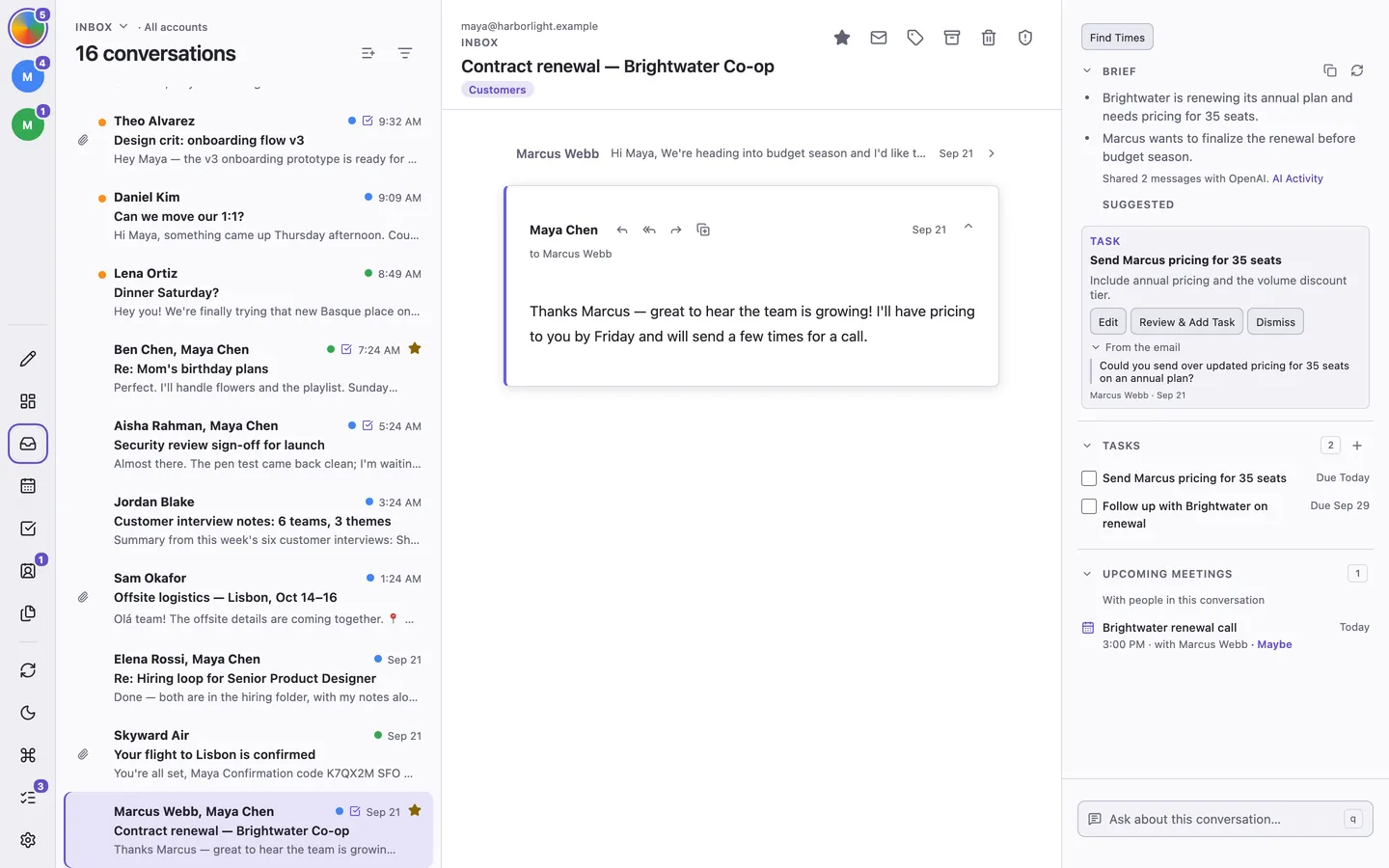This screenshot has height=868, width=1389.
Task: Click the Find Times button
Action: coord(1117,38)
